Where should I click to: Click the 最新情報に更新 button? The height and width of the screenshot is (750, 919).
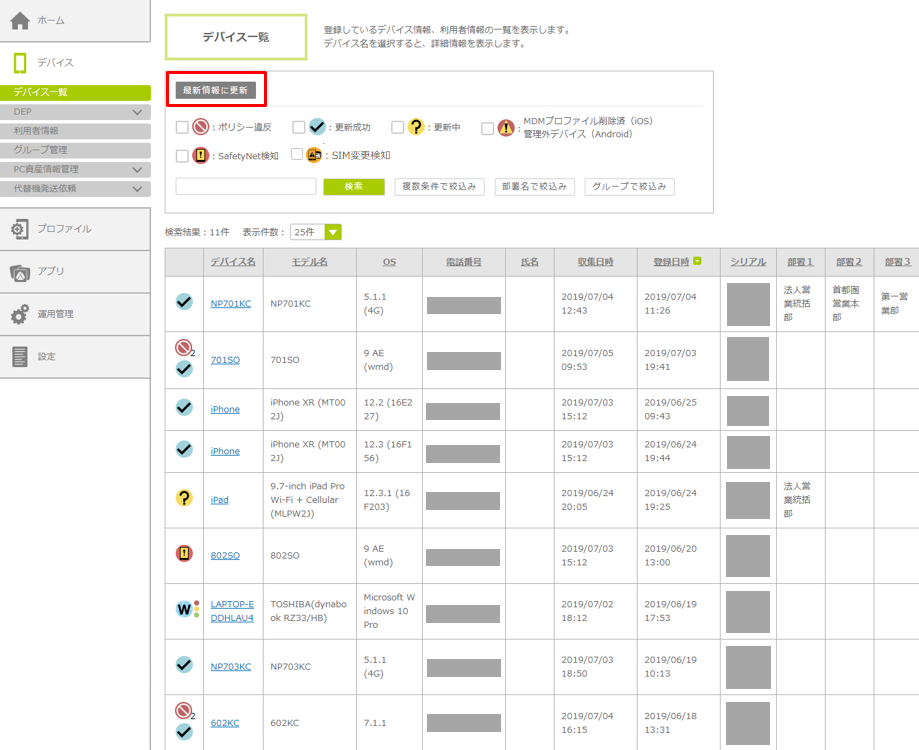216,90
